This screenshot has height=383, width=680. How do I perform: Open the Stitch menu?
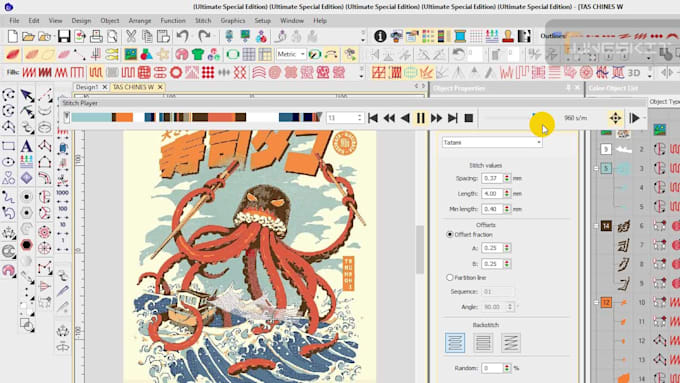pyautogui.click(x=203, y=20)
